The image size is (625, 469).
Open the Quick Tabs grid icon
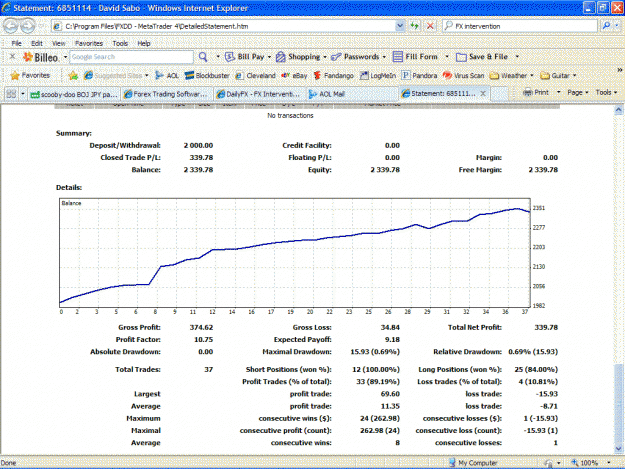[11, 94]
